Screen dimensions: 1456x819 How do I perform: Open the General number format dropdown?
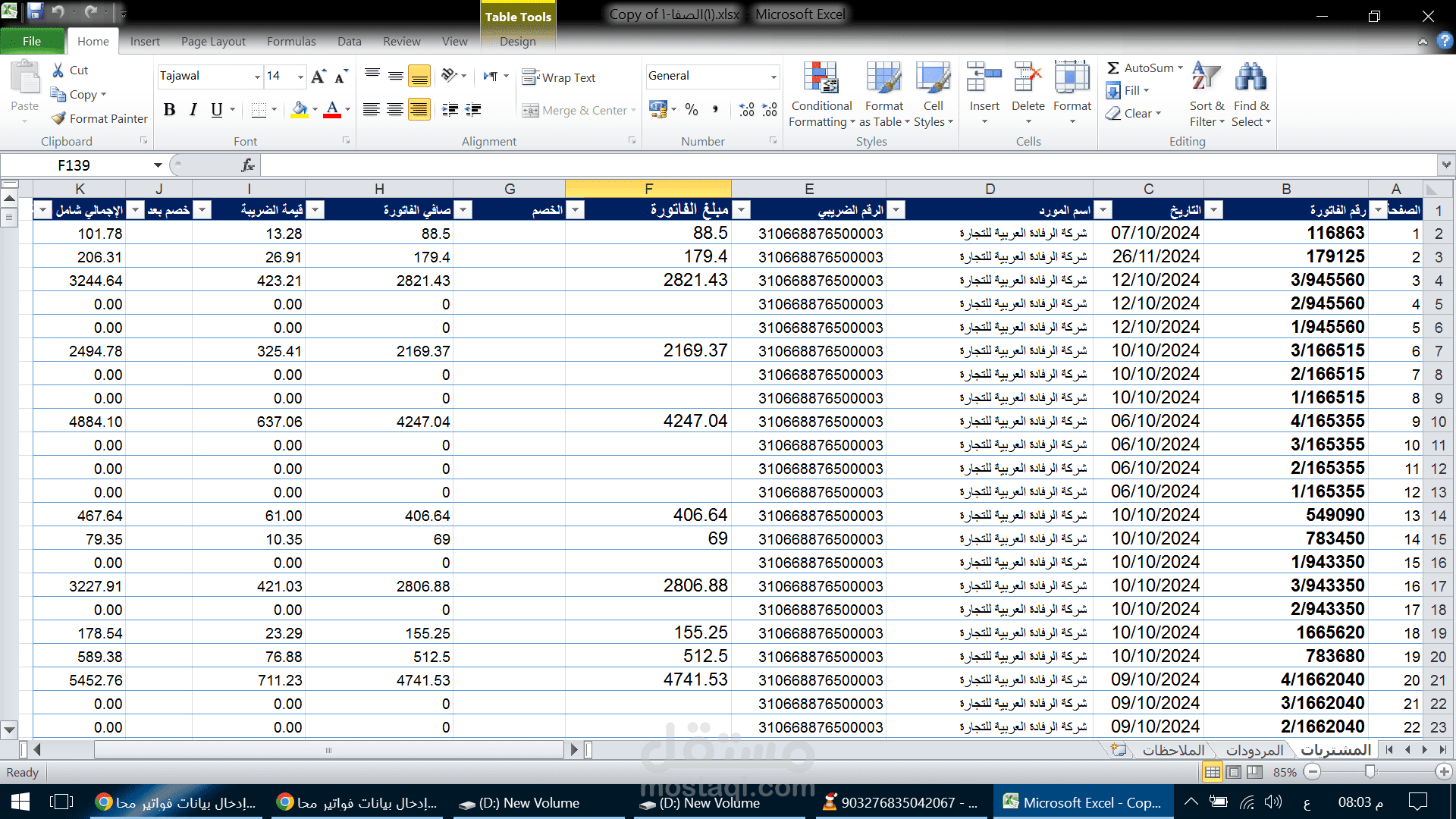pyautogui.click(x=773, y=77)
